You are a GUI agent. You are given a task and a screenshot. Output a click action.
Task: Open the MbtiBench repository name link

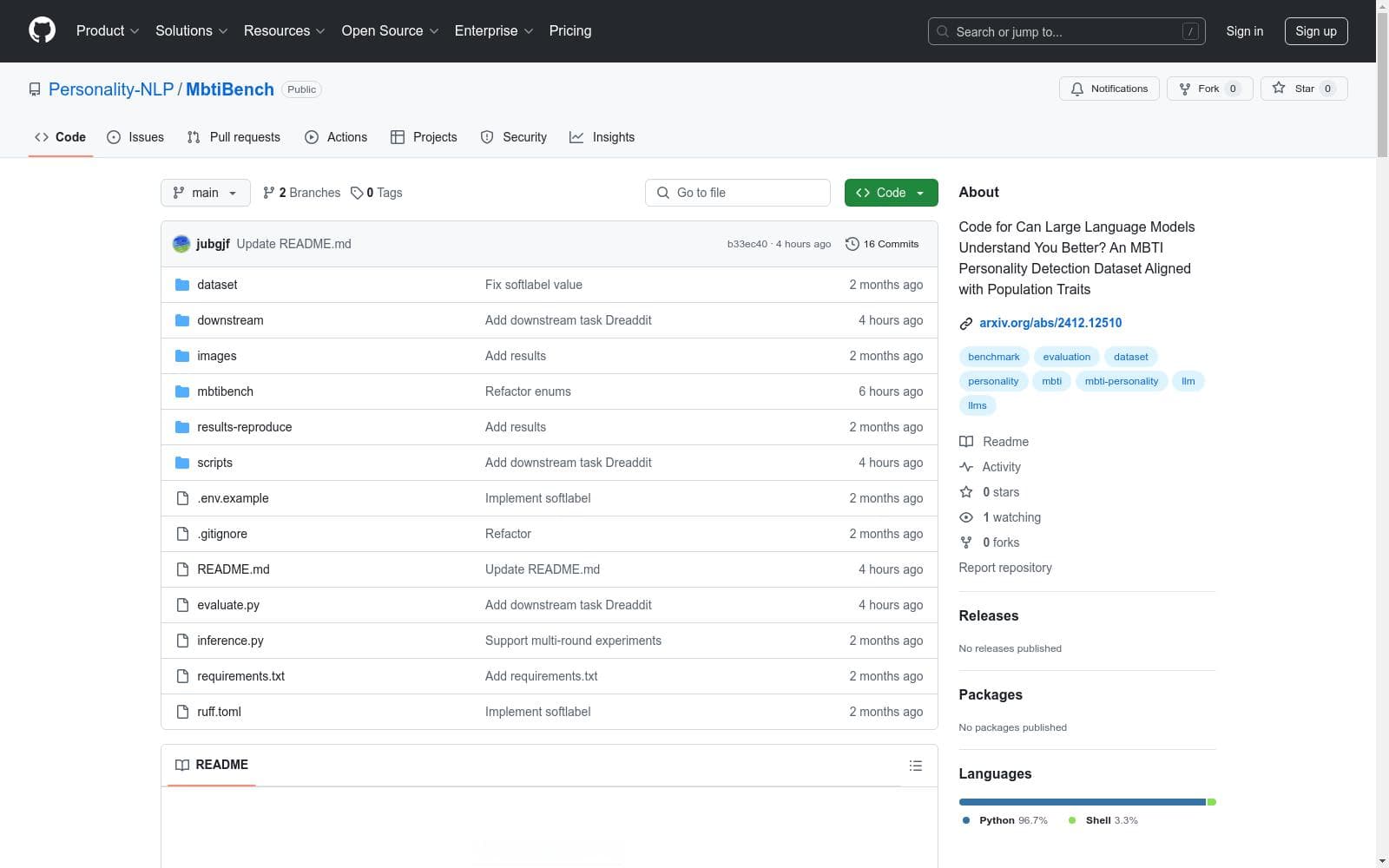(x=230, y=89)
